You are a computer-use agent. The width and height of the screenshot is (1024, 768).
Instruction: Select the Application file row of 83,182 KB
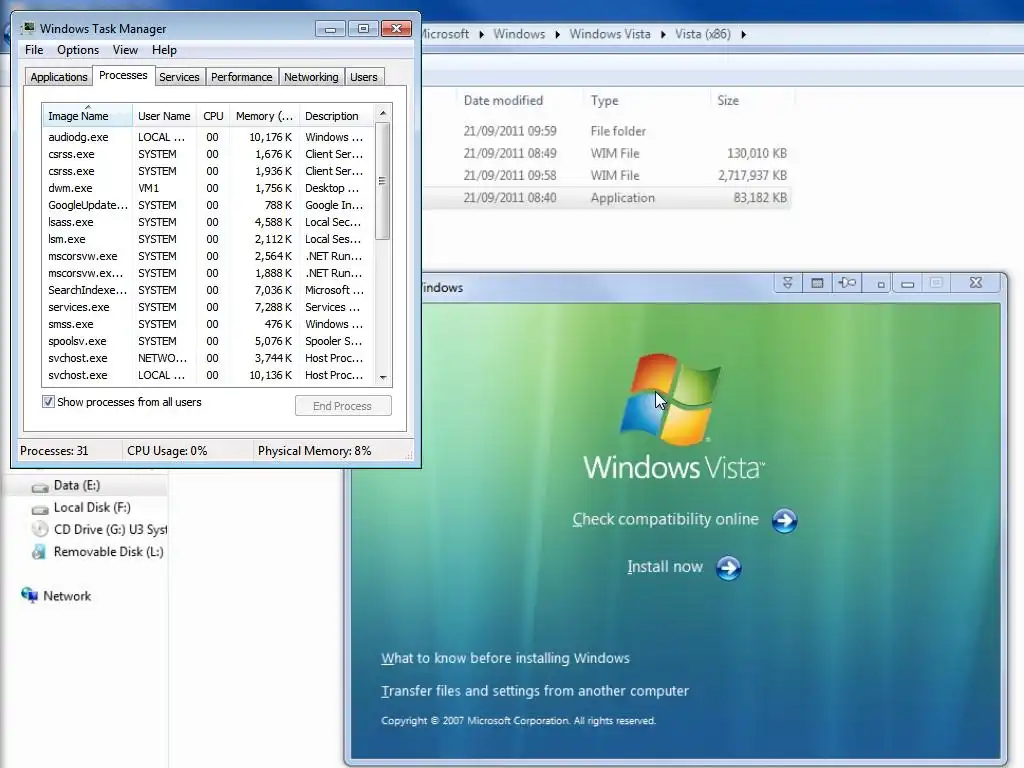[x=606, y=198]
